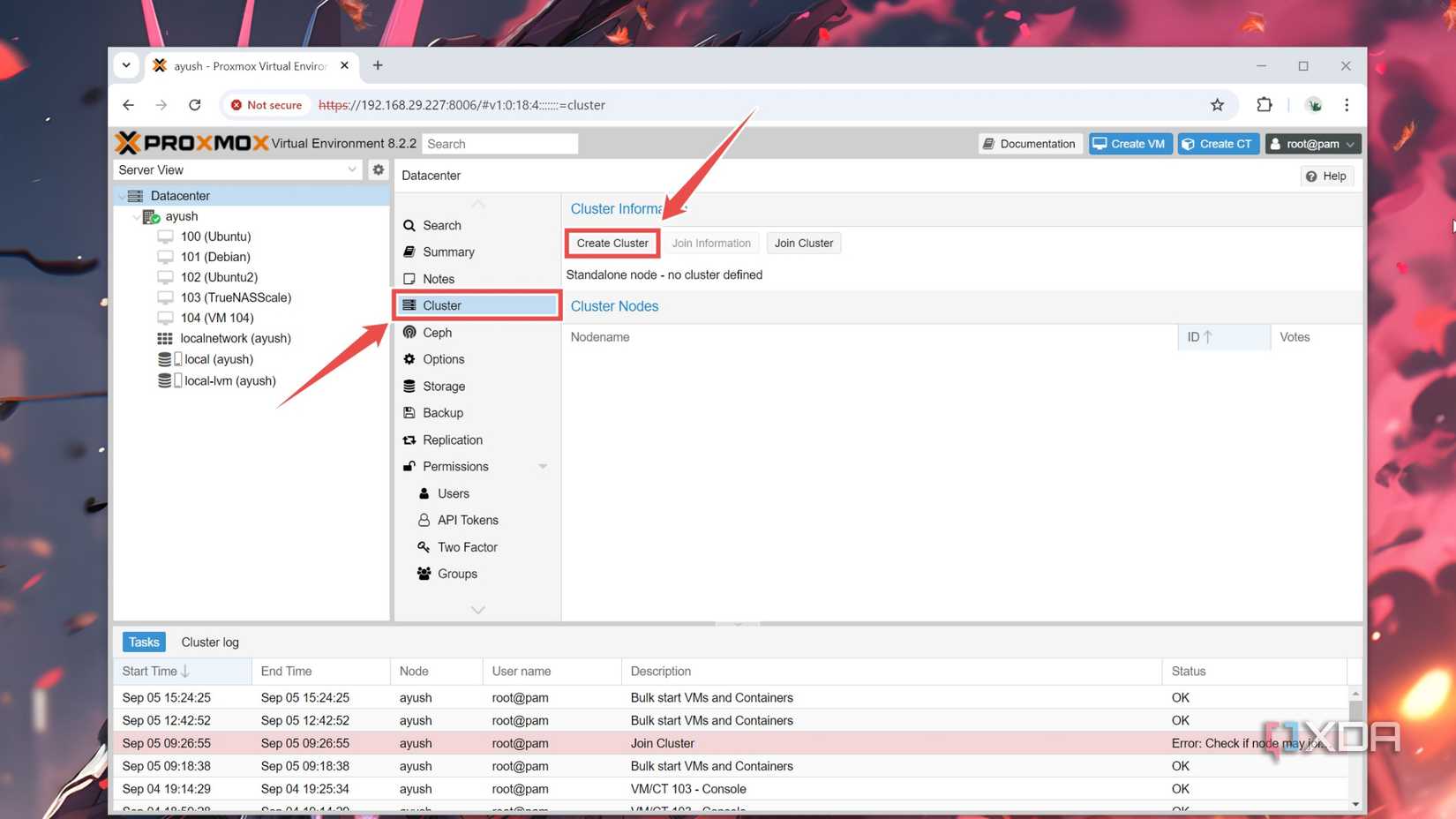Viewport: 1456px width, 819px height.
Task: Open the Summary menu item
Action: click(477, 252)
